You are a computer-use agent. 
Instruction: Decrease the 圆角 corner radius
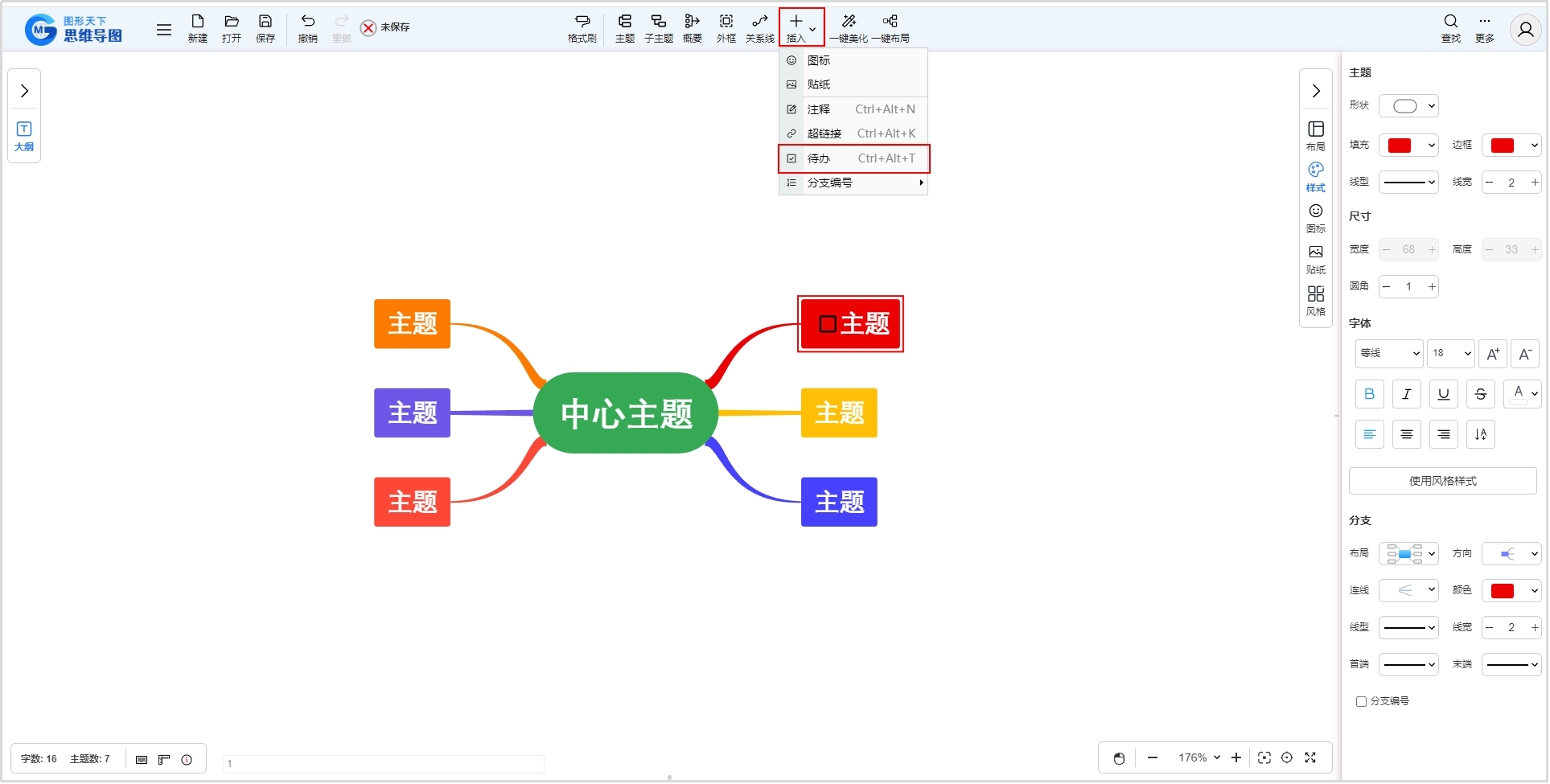[x=1386, y=286]
